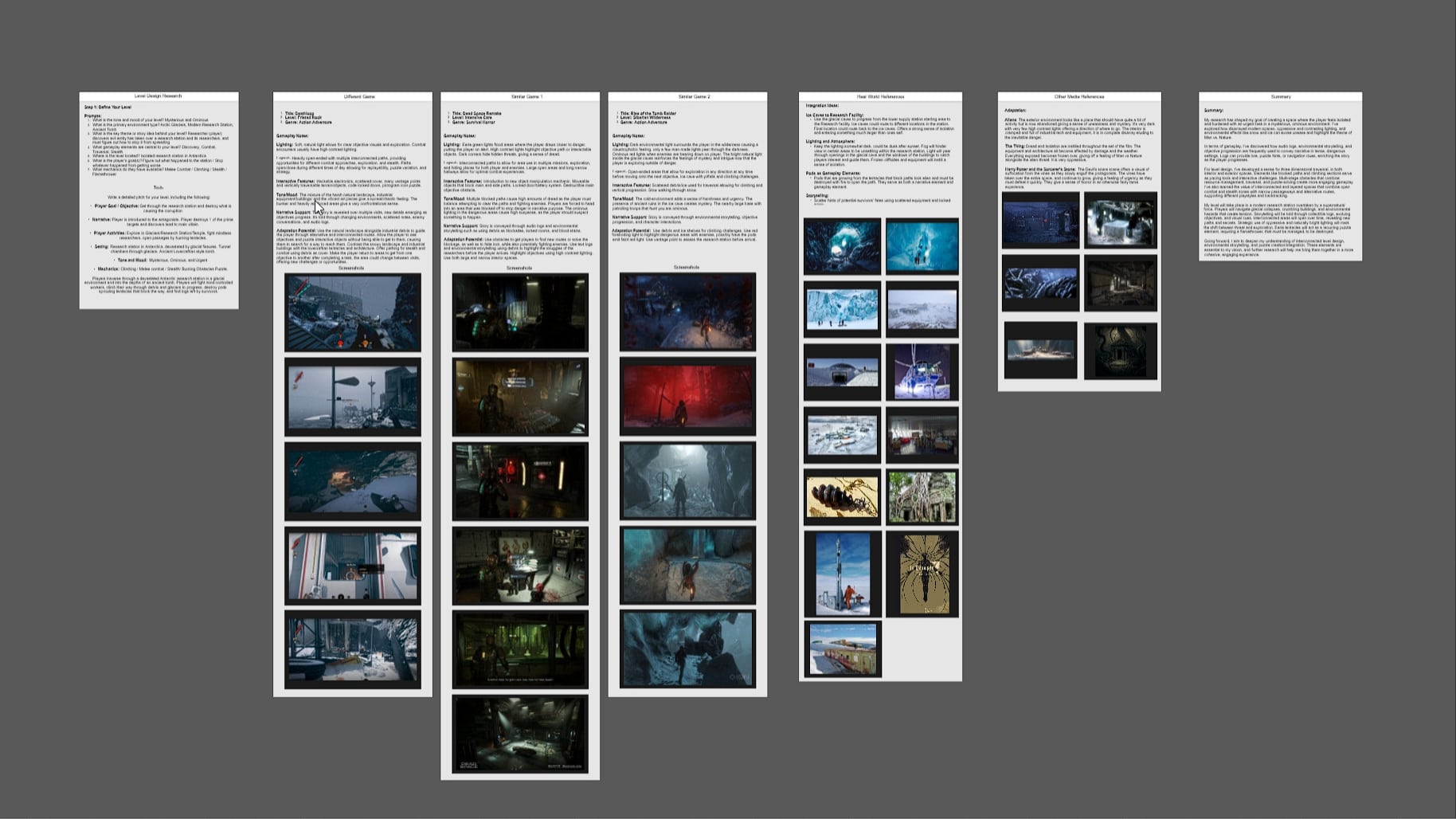
Task: Open the last Dead Space screenshot at bottom
Action: [x=520, y=734]
